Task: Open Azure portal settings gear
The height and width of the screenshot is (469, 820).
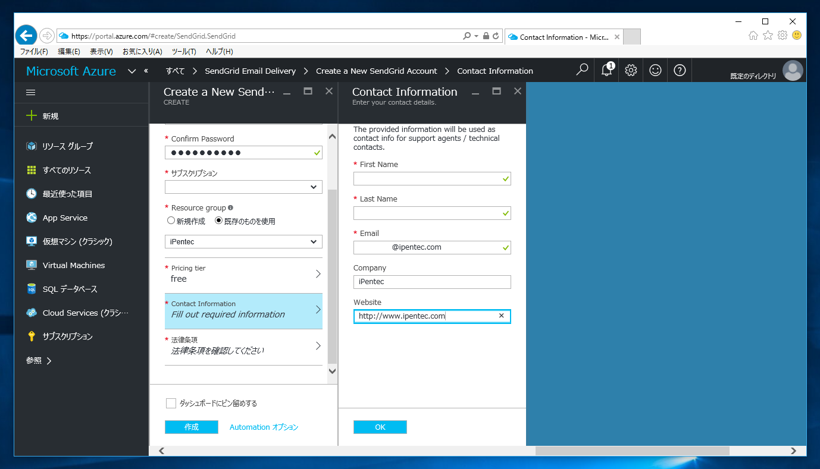Action: point(631,70)
